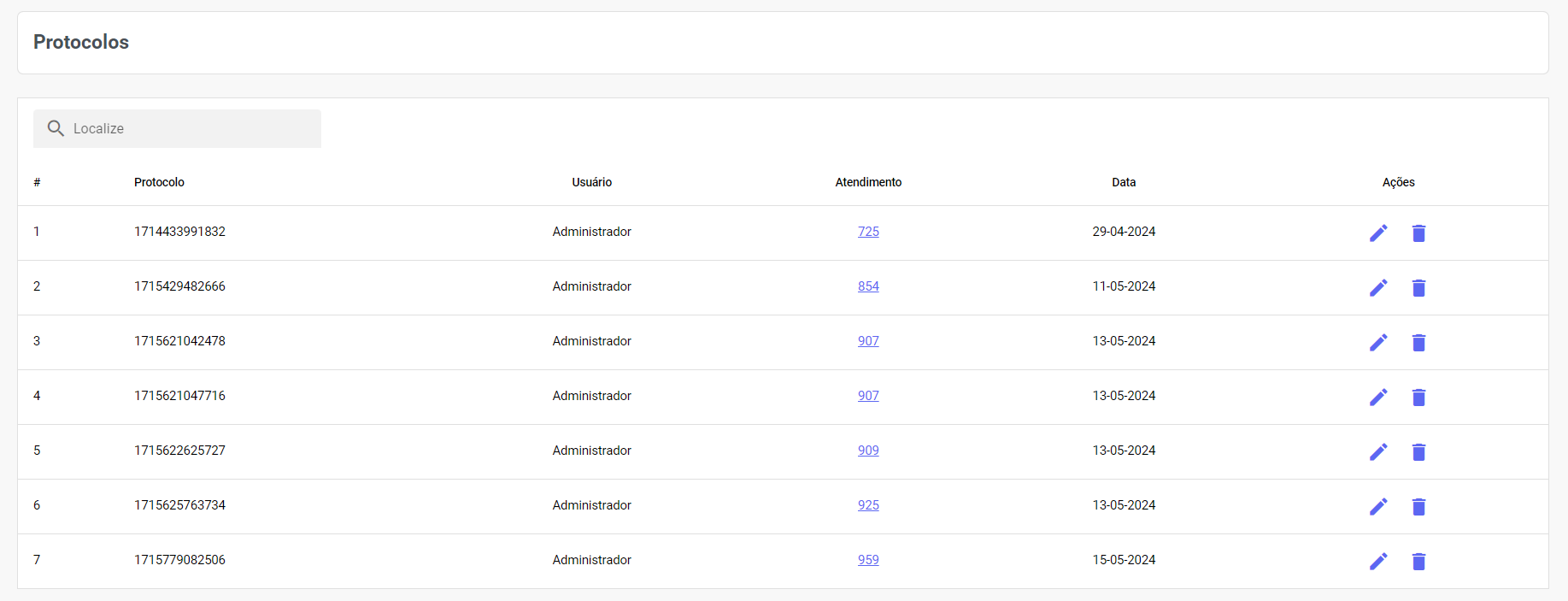
Task: Focus the Localize search field
Action: (177, 128)
